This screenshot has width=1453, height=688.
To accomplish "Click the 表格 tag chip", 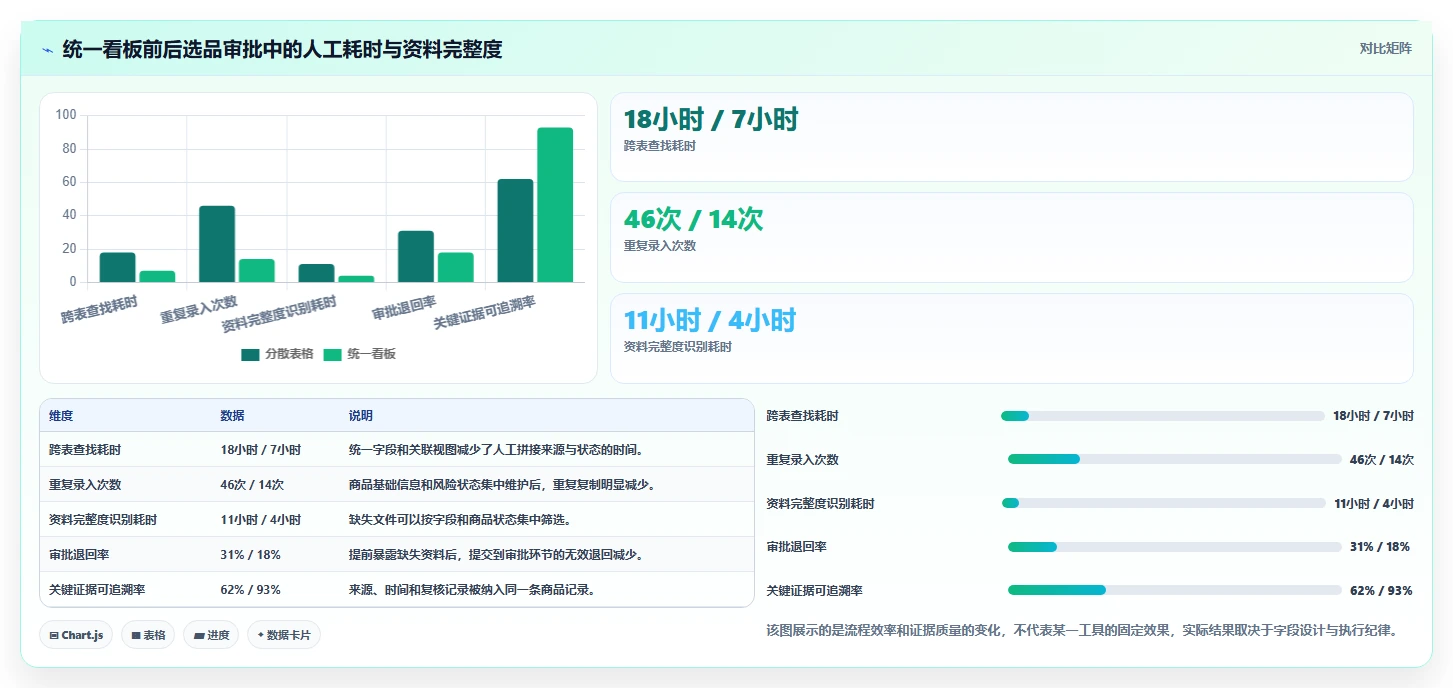I will (x=148, y=635).
